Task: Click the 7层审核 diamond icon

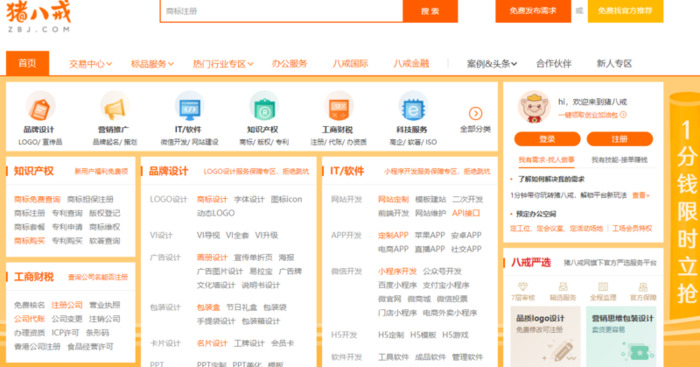Action: pos(523,287)
